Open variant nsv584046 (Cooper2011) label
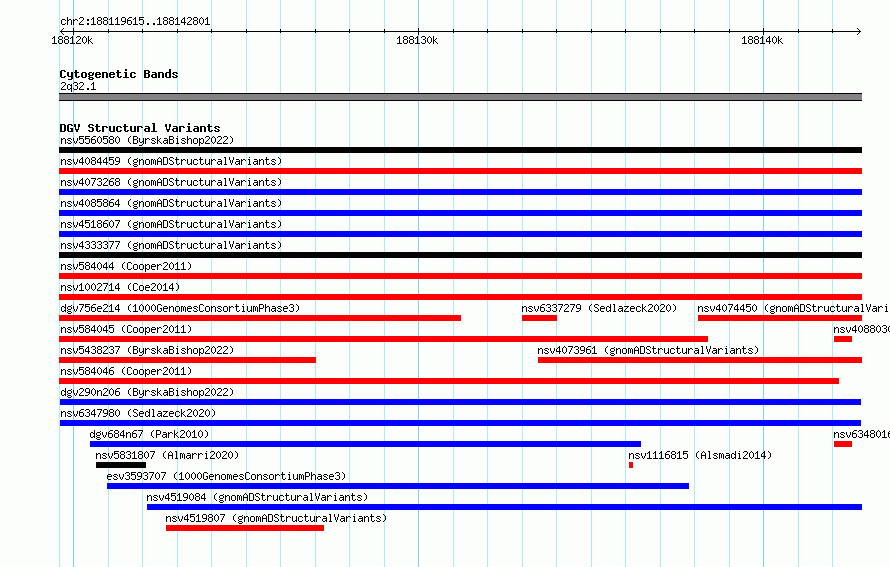This screenshot has width=890, height=567. click(x=126, y=371)
